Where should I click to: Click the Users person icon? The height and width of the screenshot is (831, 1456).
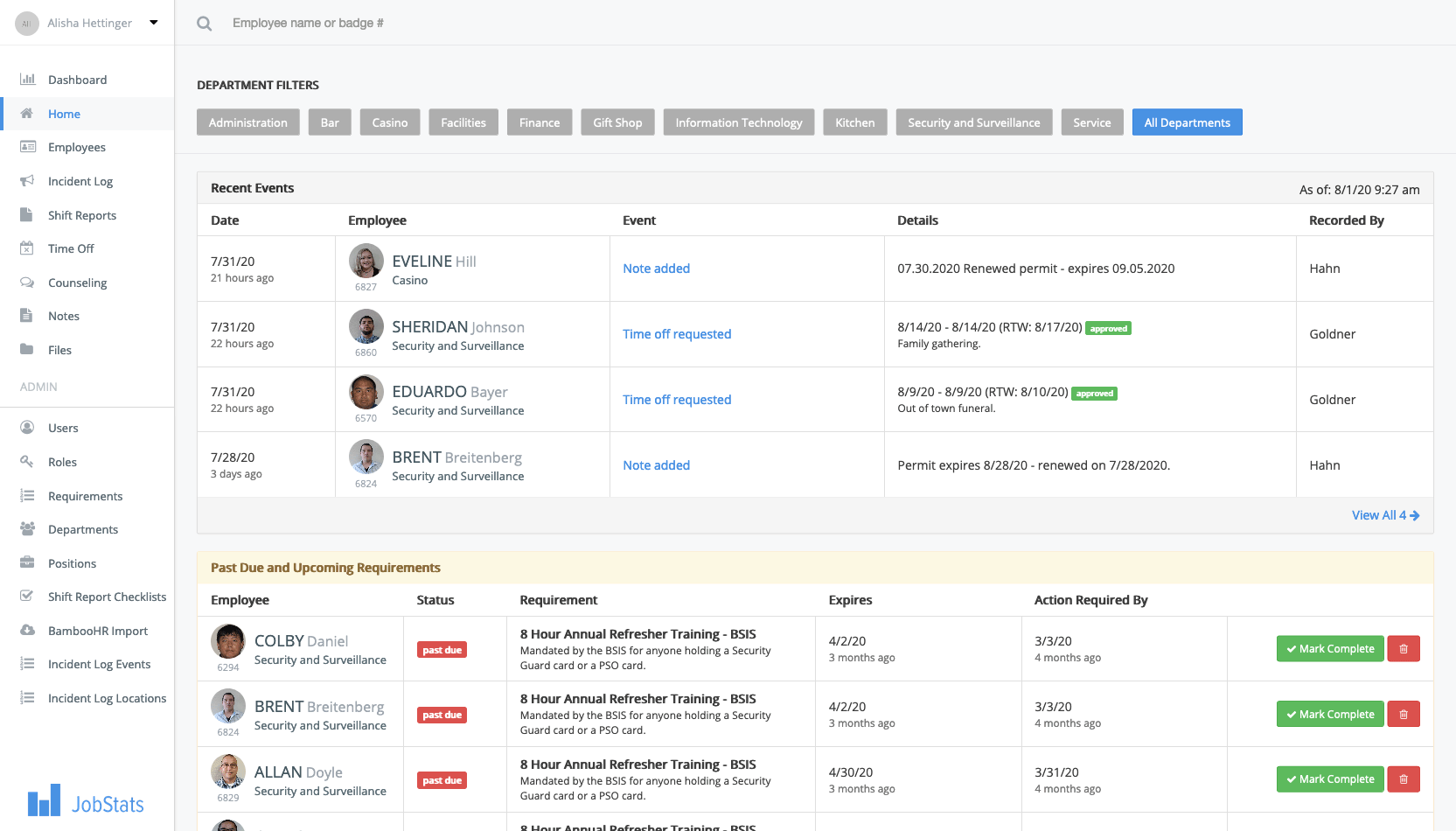[27, 428]
